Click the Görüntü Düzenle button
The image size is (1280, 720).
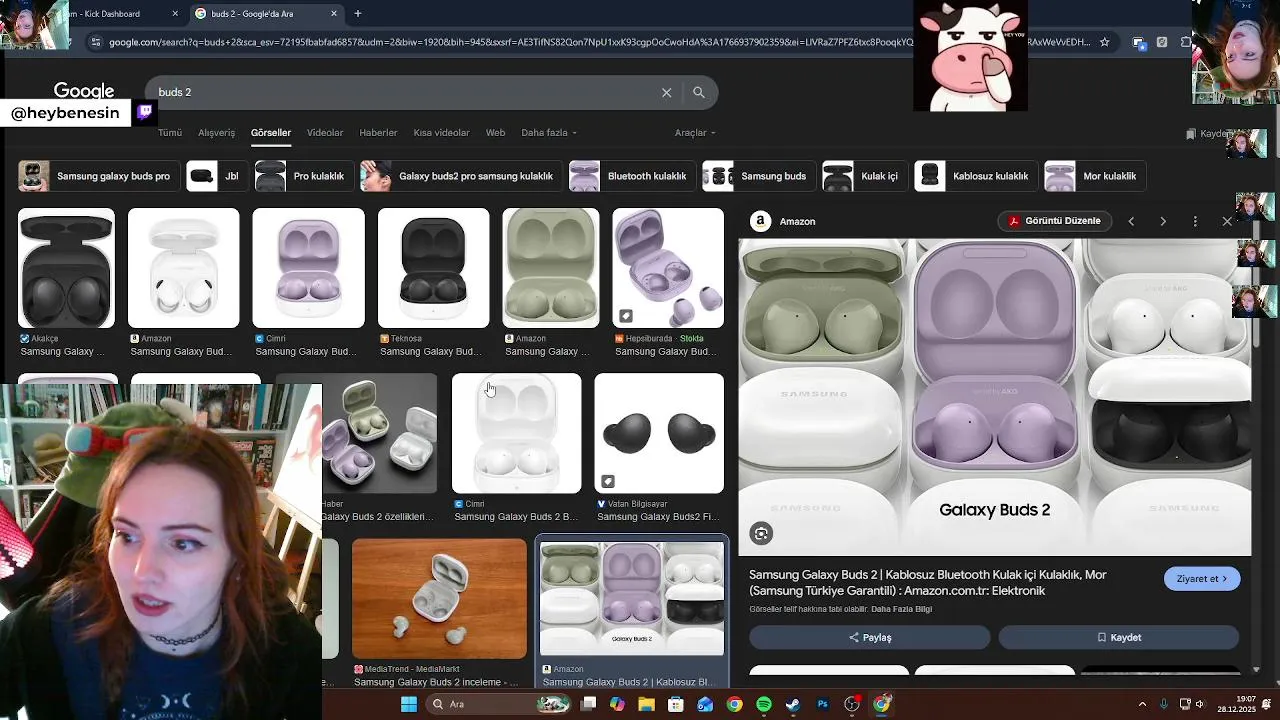(x=1054, y=221)
